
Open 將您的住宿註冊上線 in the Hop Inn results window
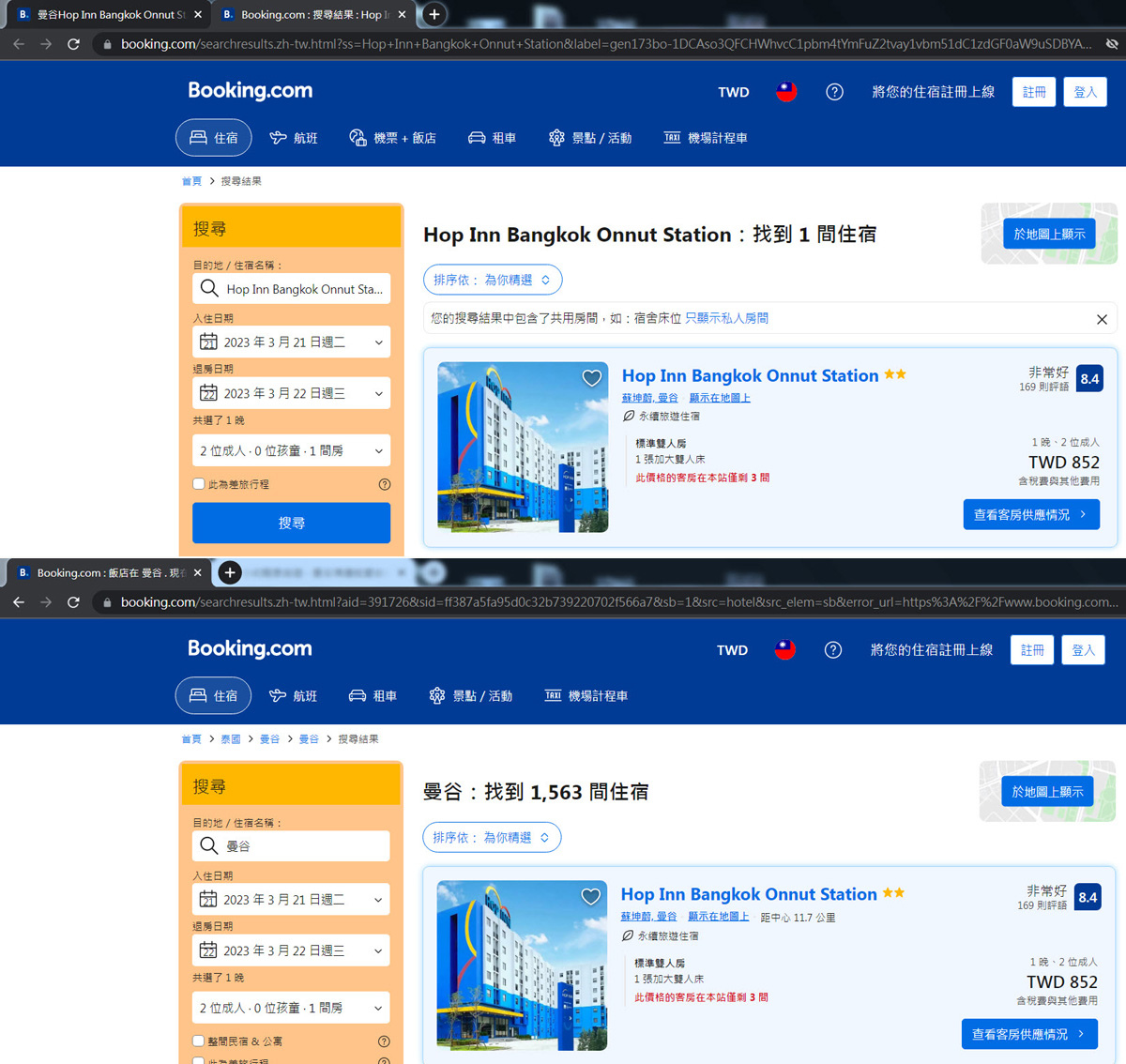click(934, 92)
